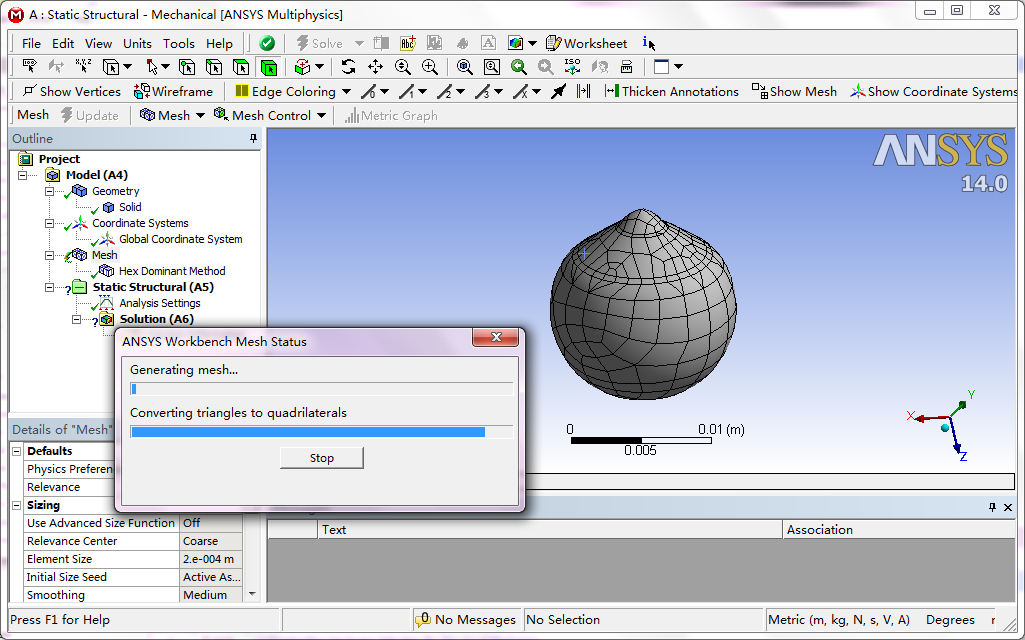Click the Converting triangles progress bar
The width and height of the screenshot is (1025, 640).
321,432
